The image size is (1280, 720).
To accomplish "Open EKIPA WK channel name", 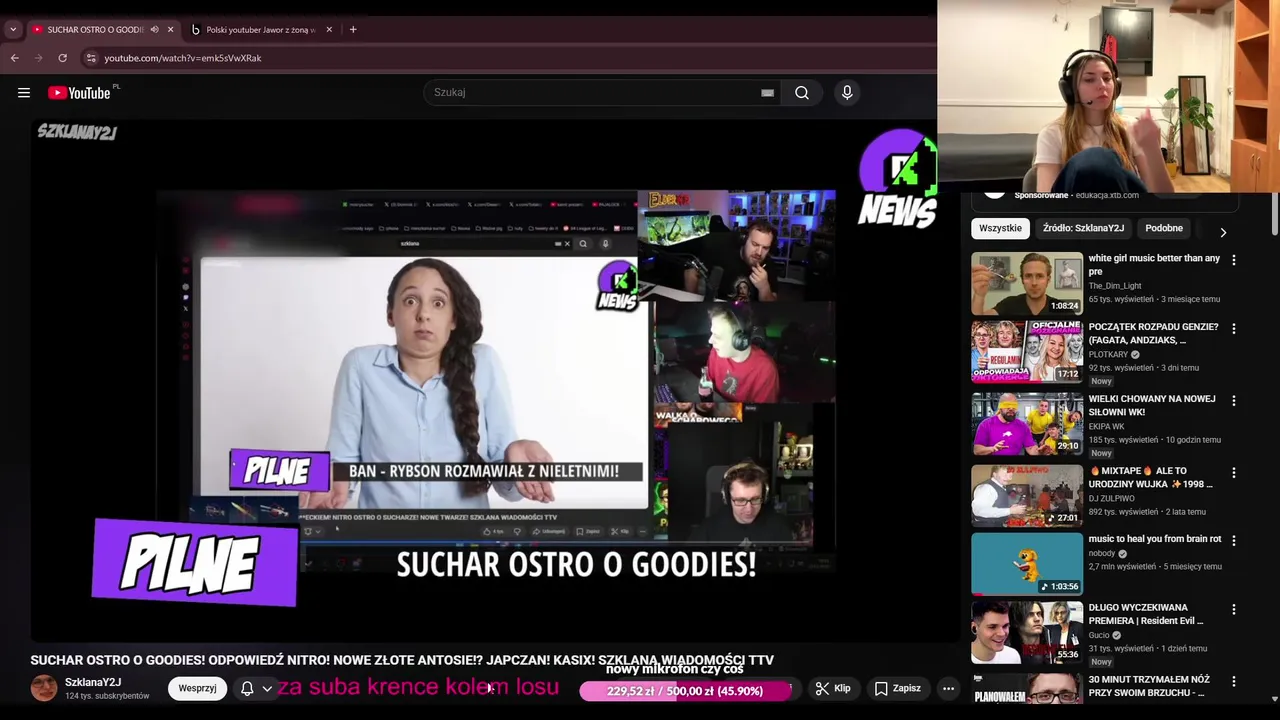I will point(1106,427).
